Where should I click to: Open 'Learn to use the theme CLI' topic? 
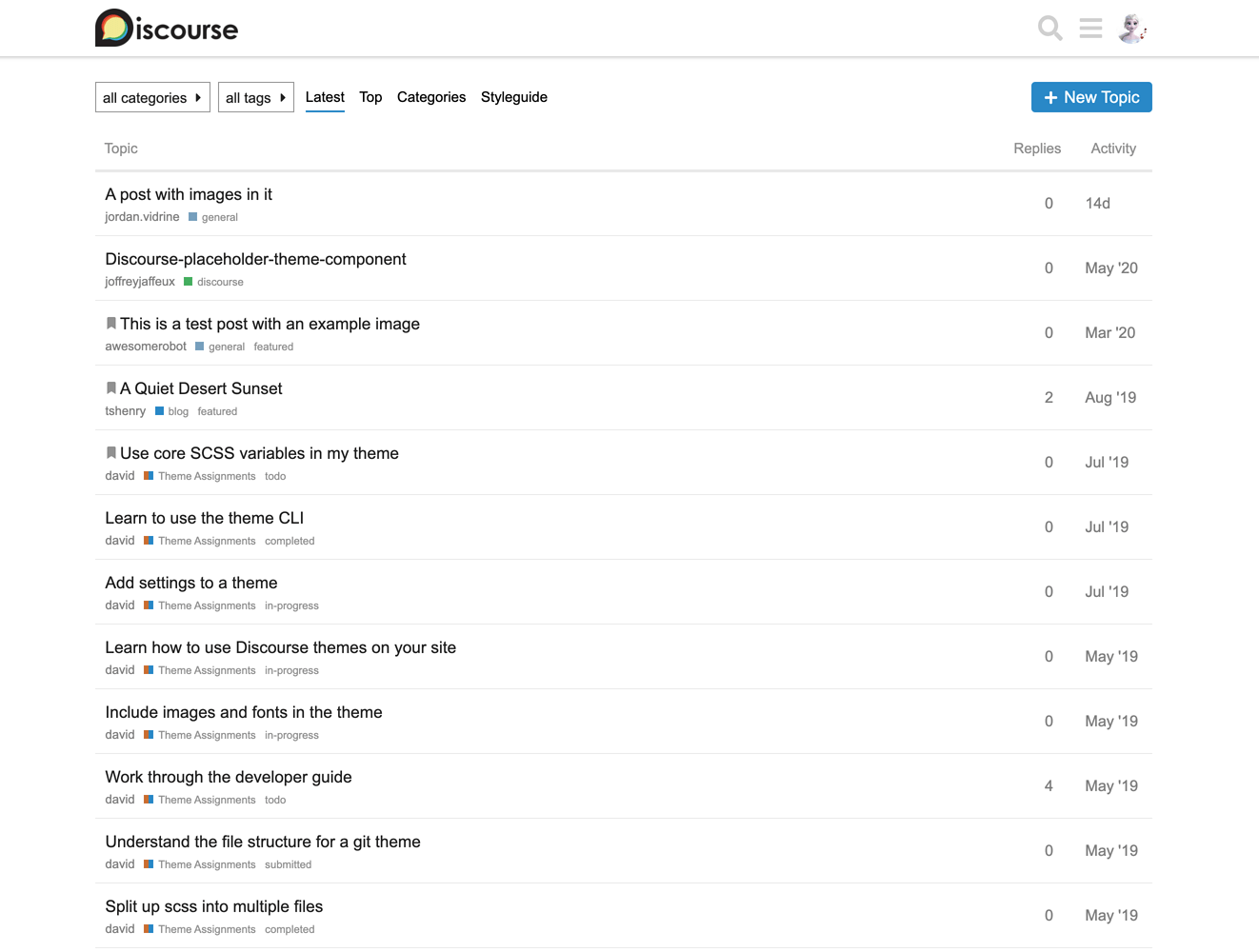(x=205, y=518)
